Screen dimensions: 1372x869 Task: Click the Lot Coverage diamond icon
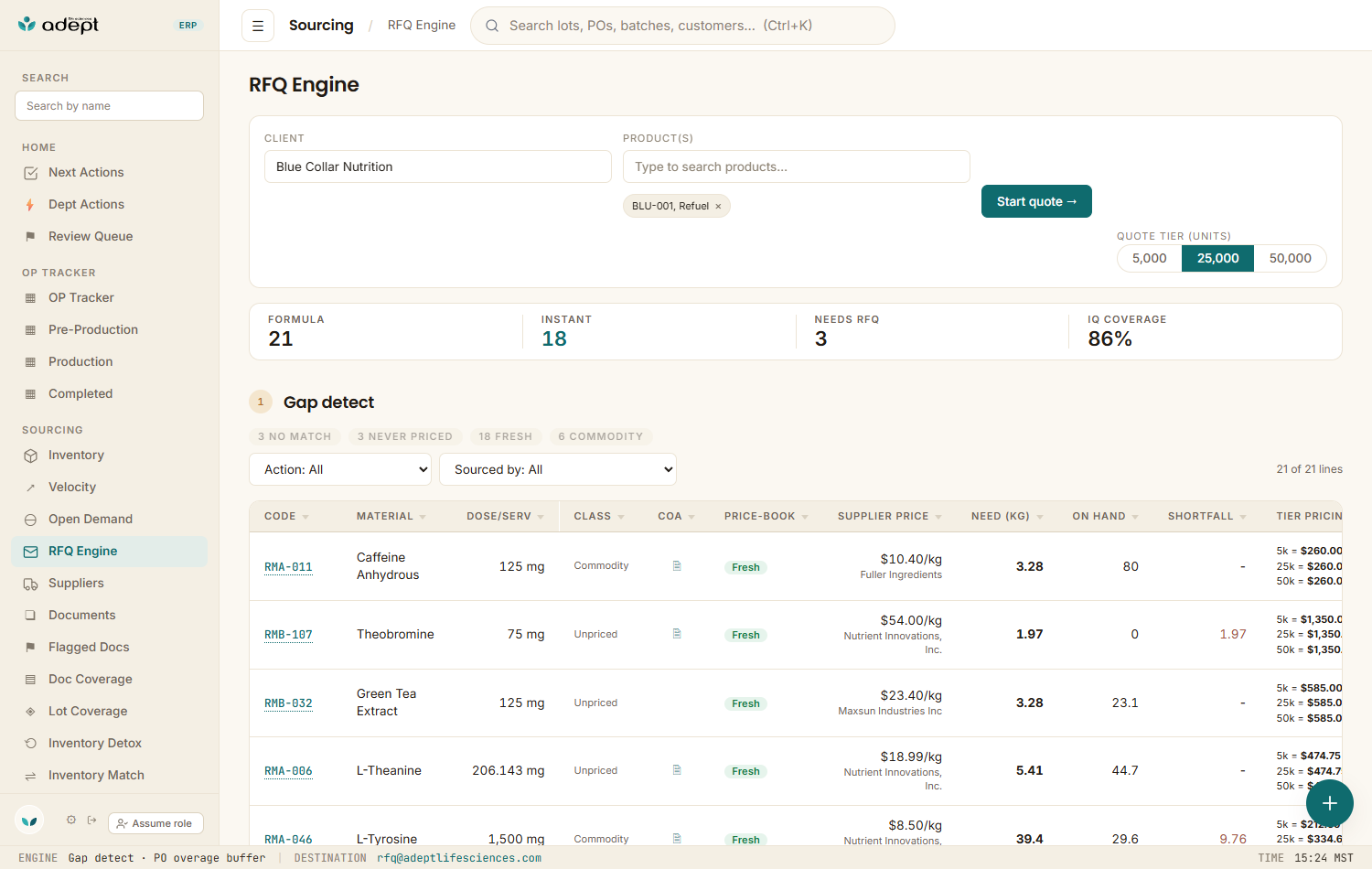(30, 712)
